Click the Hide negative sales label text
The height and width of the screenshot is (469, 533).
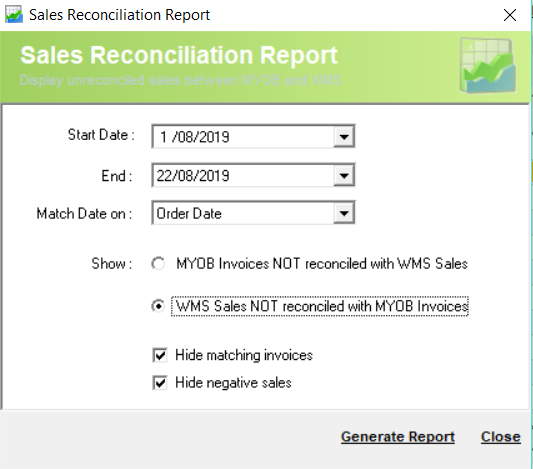click(233, 383)
